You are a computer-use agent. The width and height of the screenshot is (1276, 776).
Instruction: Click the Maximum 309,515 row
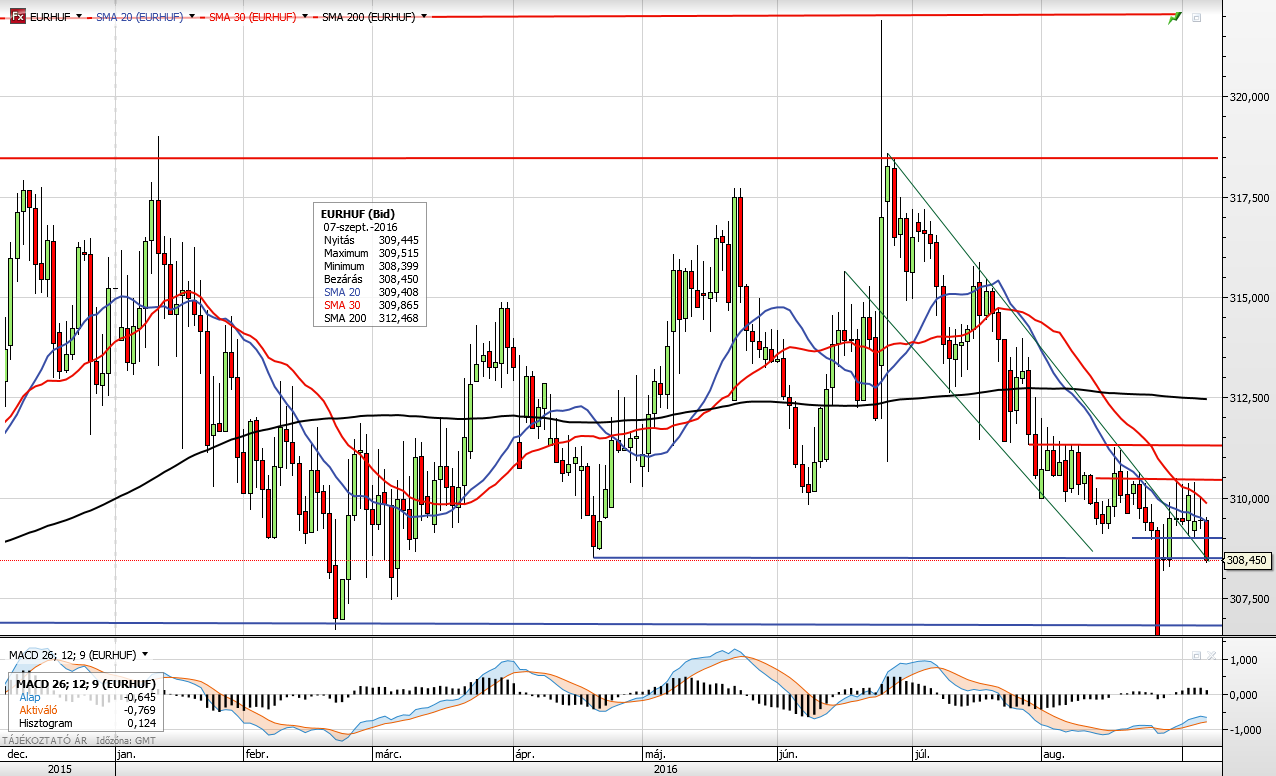coord(370,253)
